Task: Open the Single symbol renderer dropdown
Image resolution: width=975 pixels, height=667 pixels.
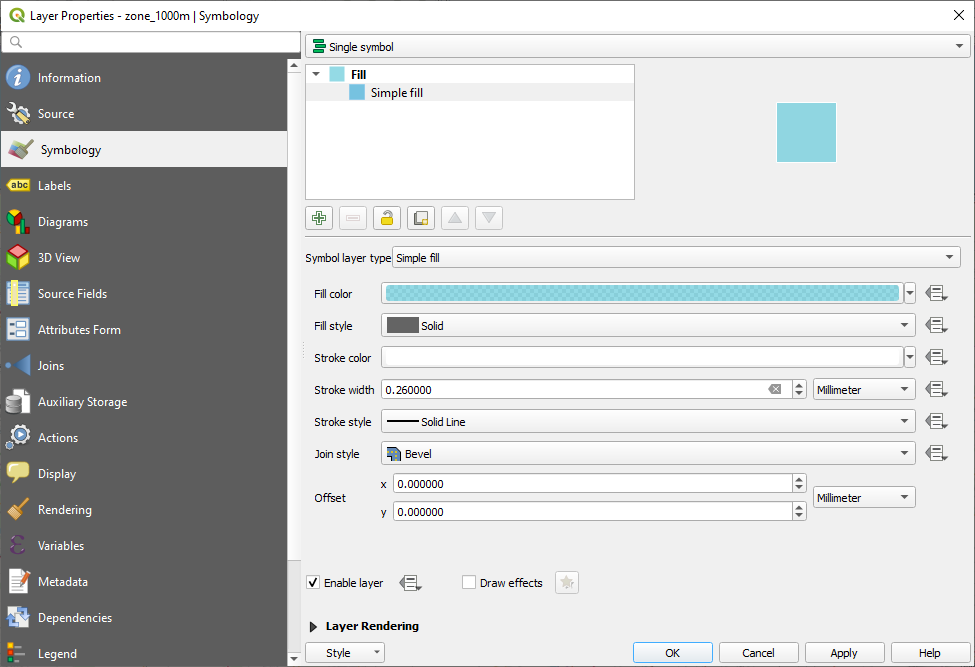Action: [x=637, y=47]
